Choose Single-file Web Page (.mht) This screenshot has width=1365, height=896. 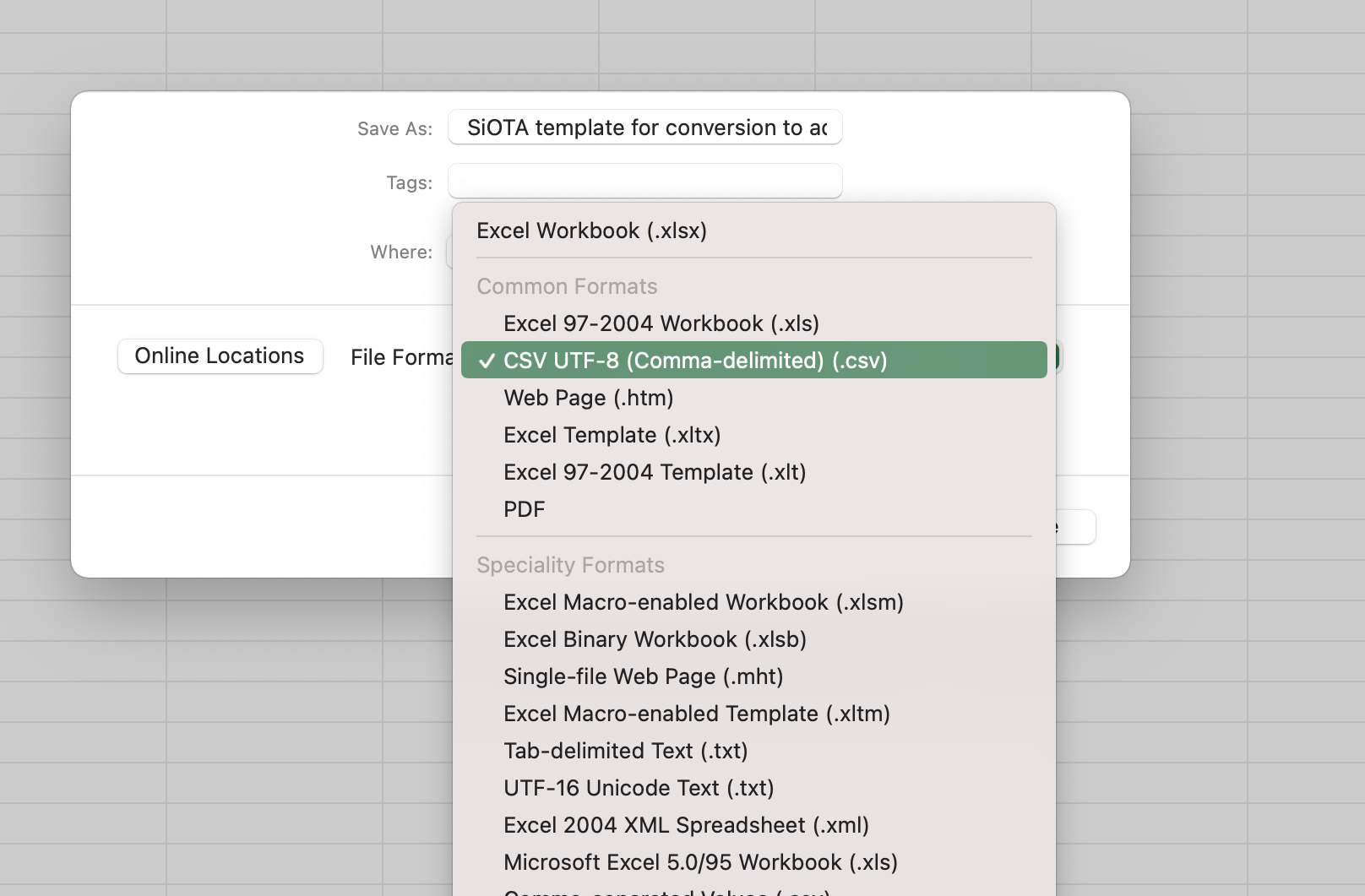(643, 676)
